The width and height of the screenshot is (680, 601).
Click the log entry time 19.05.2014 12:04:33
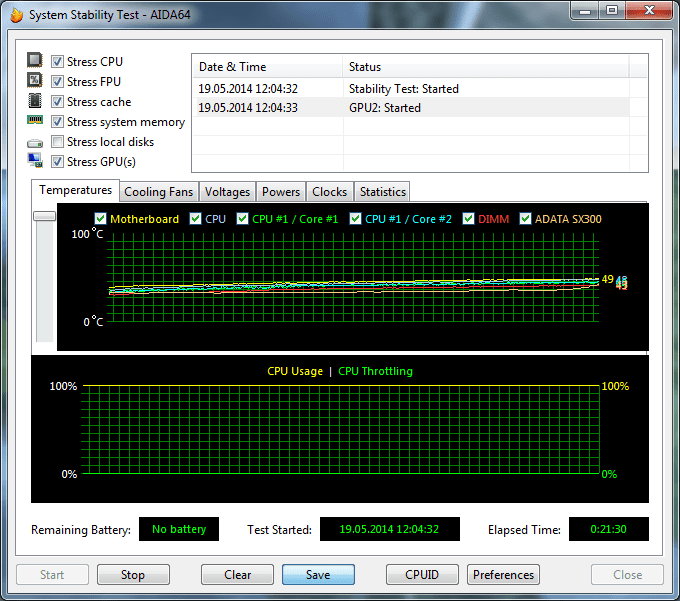[248, 108]
